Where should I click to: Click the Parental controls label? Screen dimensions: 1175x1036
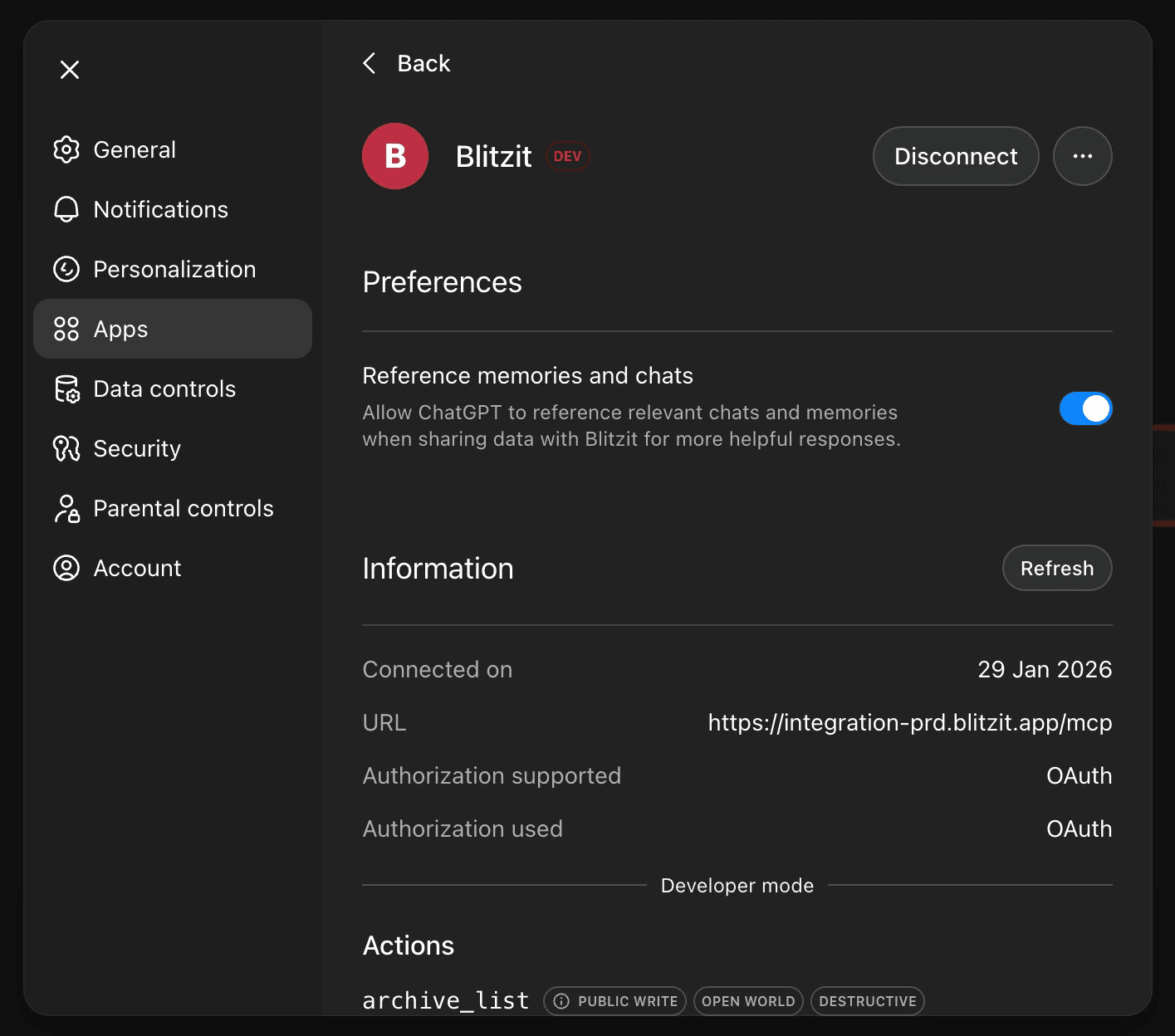coord(184,508)
